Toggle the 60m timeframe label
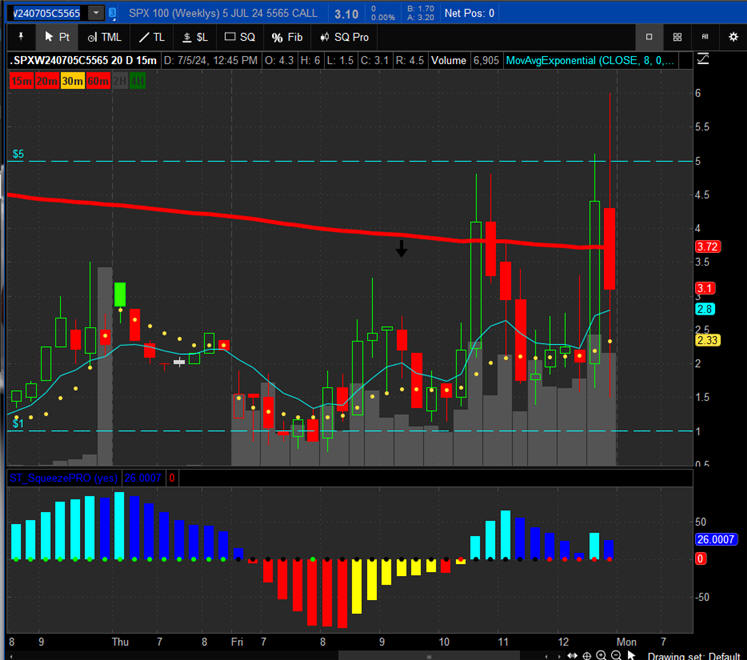Screen dimensions: 747x660 click(x=98, y=80)
